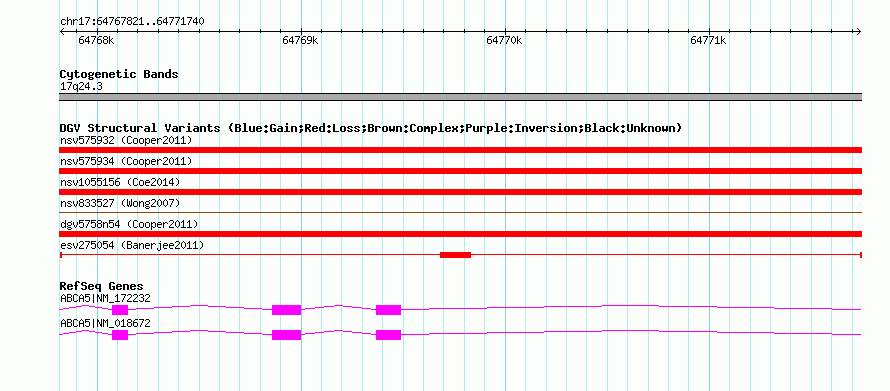Image resolution: width=890 pixels, height=391 pixels.
Task: Click the red bar under nsv575934
Action: (460, 171)
